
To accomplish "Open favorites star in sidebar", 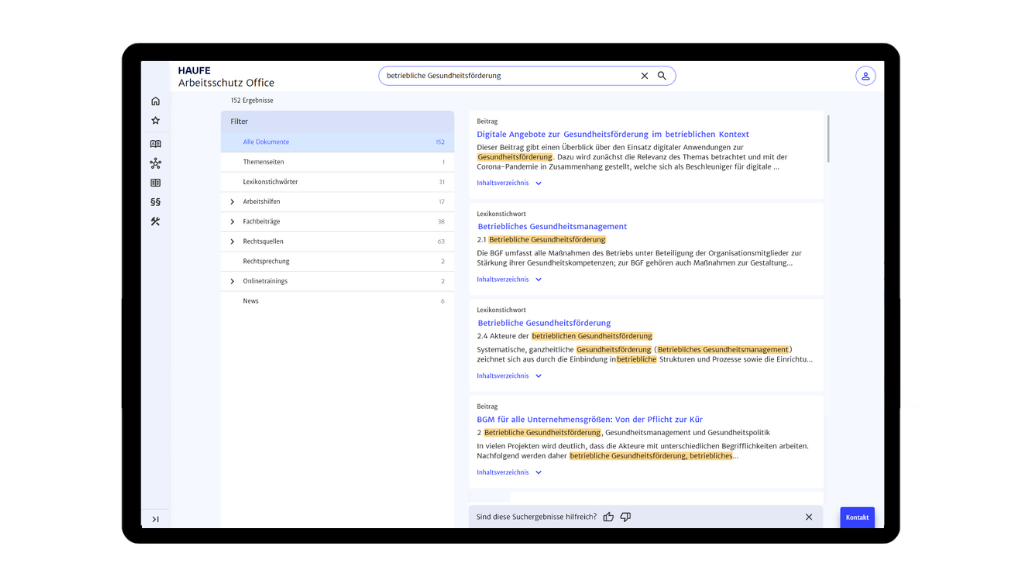I will pos(155,121).
